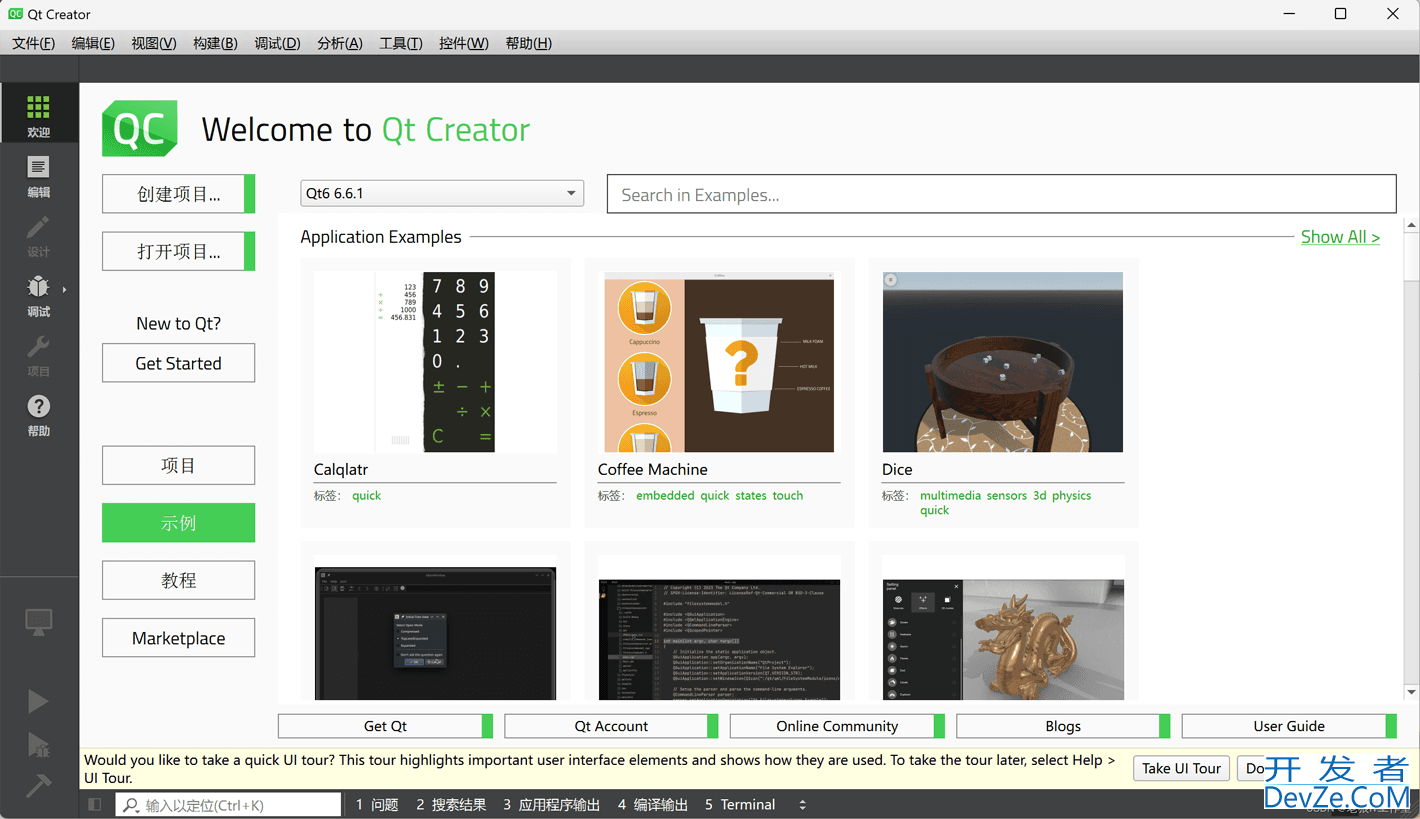Viewport: 1420px width, 819px height.
Task: Open the Marketplace tab
Action: click(x=178, y=638)
